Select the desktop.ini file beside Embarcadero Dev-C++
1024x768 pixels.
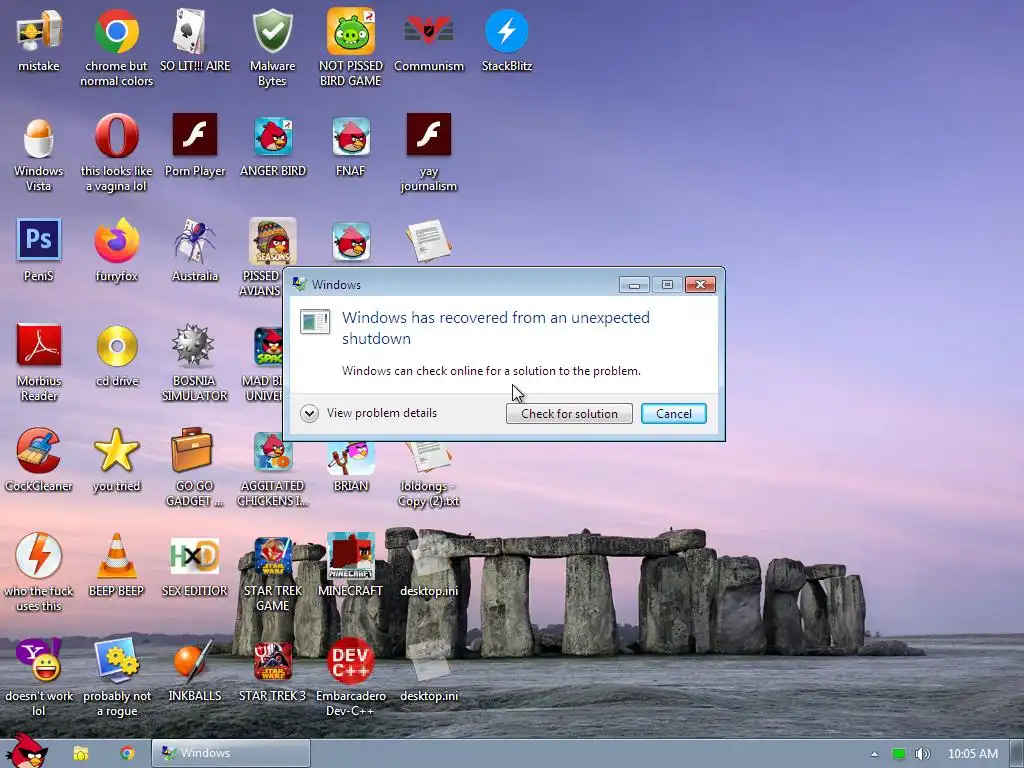(428, 673)
